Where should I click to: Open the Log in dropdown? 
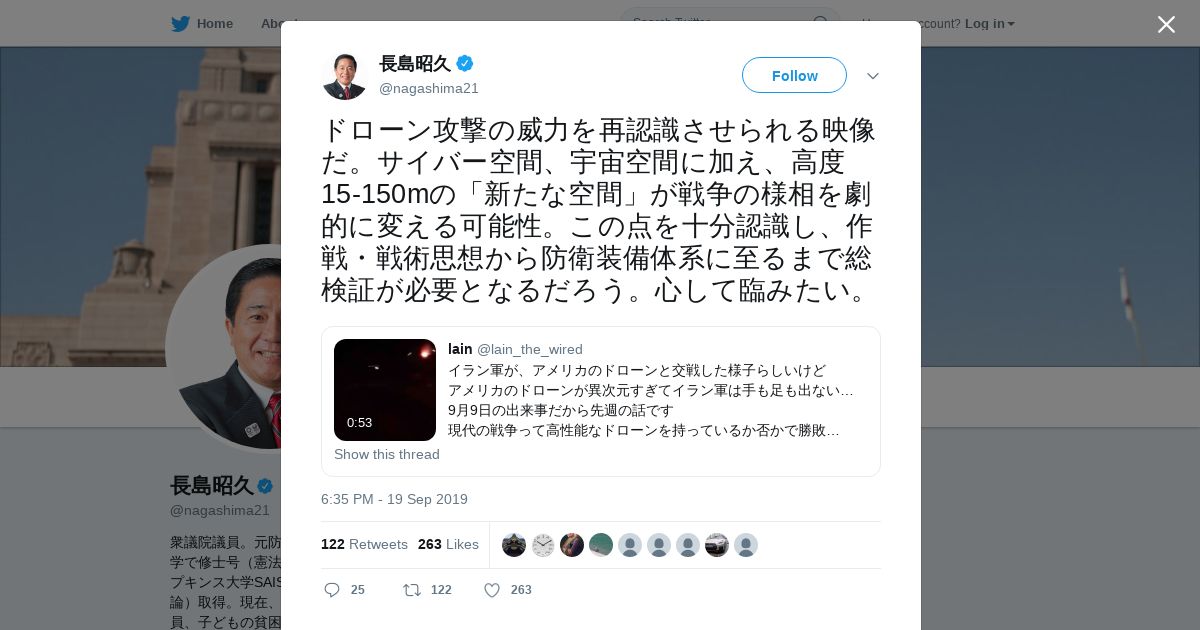pyautogui.click(x=990, y=23)
